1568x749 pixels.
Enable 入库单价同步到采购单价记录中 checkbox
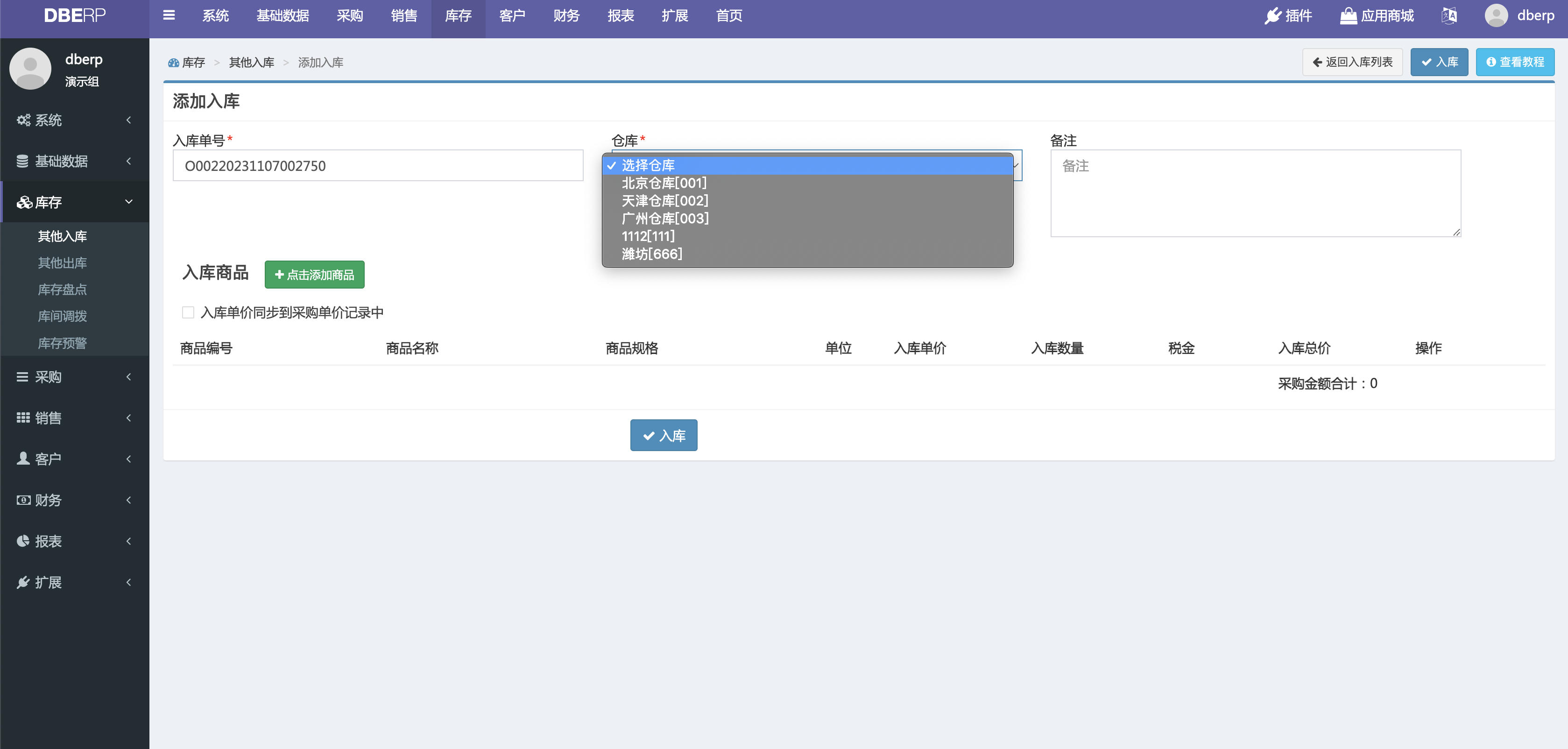(188, 312)
